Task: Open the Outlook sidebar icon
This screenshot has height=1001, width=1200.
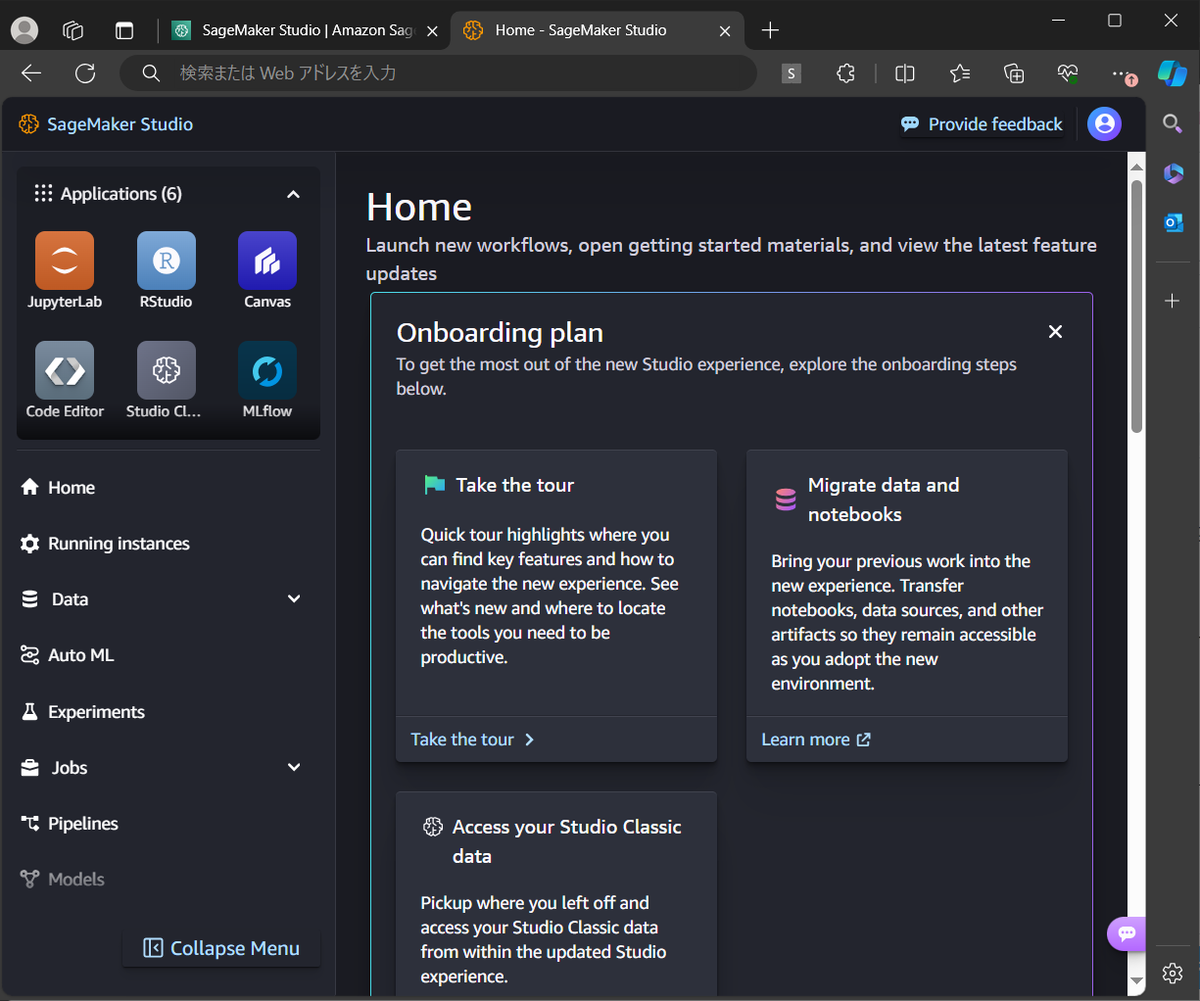Action: (x=1173, y=222)
